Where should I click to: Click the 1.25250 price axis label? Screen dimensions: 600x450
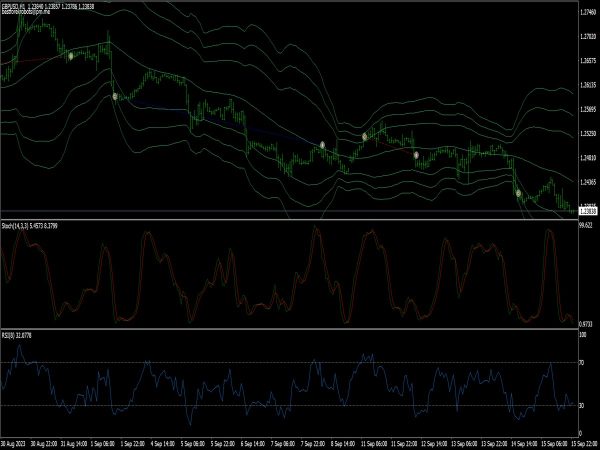(588, 134)
